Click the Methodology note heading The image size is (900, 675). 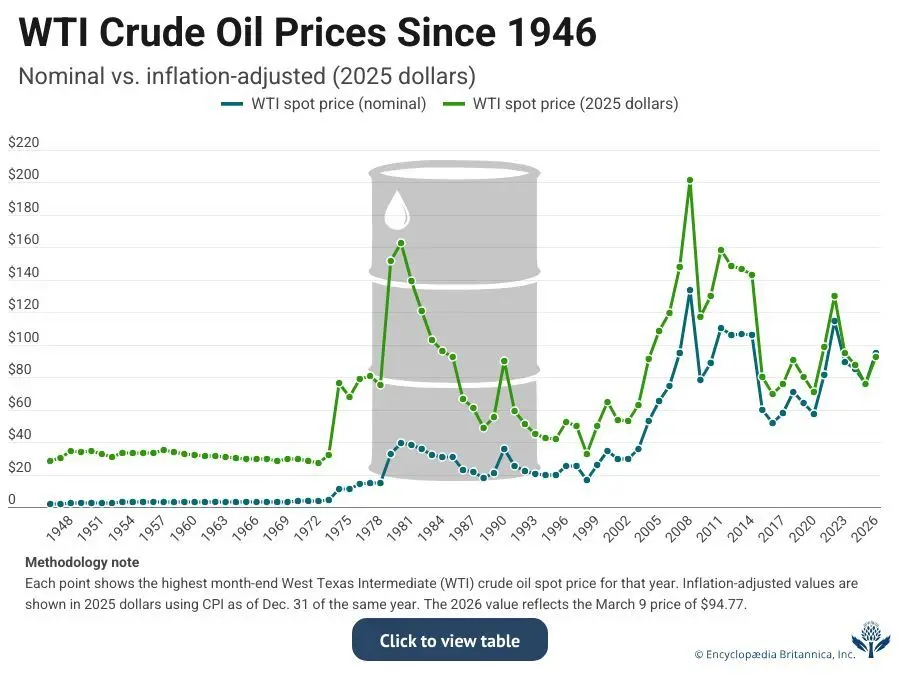82,562
